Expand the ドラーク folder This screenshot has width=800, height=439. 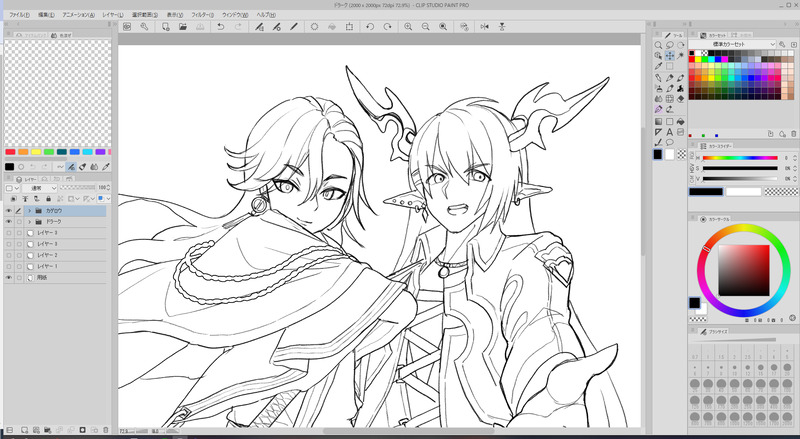coord(30,222)
